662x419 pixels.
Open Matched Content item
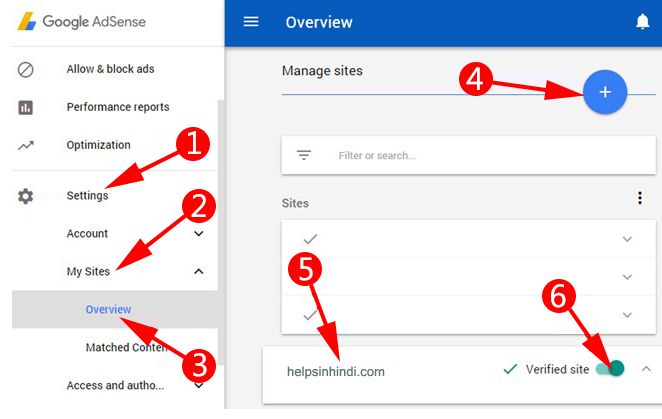click(x=126, y=347)
